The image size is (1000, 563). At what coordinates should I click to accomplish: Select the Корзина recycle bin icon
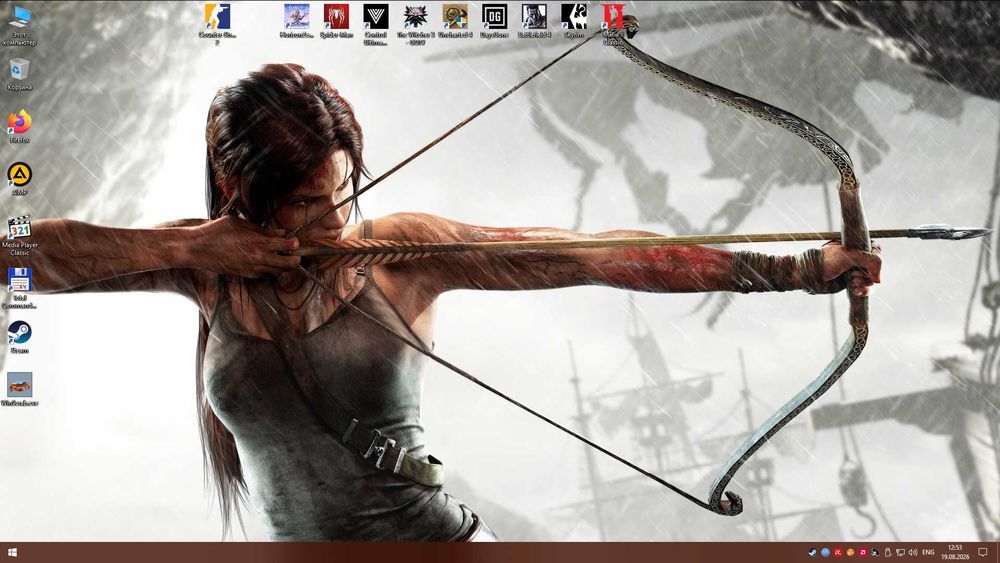pyautogui.click(x=20, y=75)
